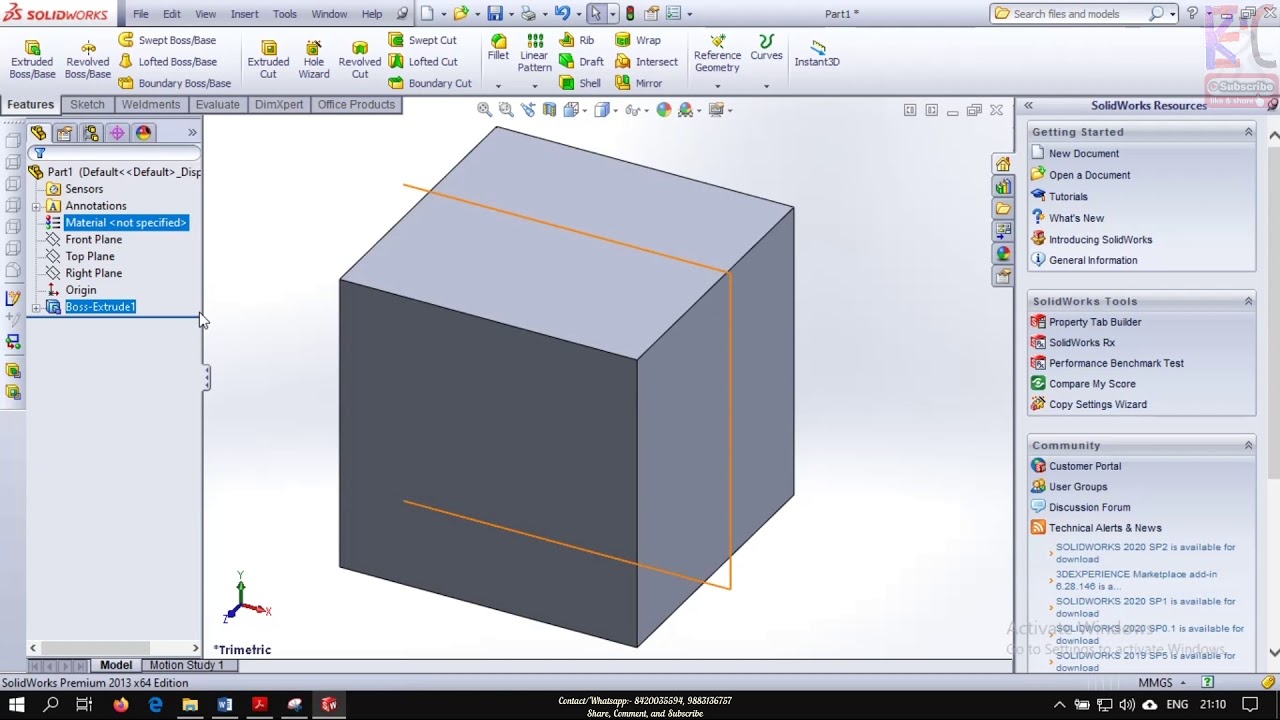Switch to the Evaluate tab
This screenshot has height=720, width=1280.
(217, 104)
